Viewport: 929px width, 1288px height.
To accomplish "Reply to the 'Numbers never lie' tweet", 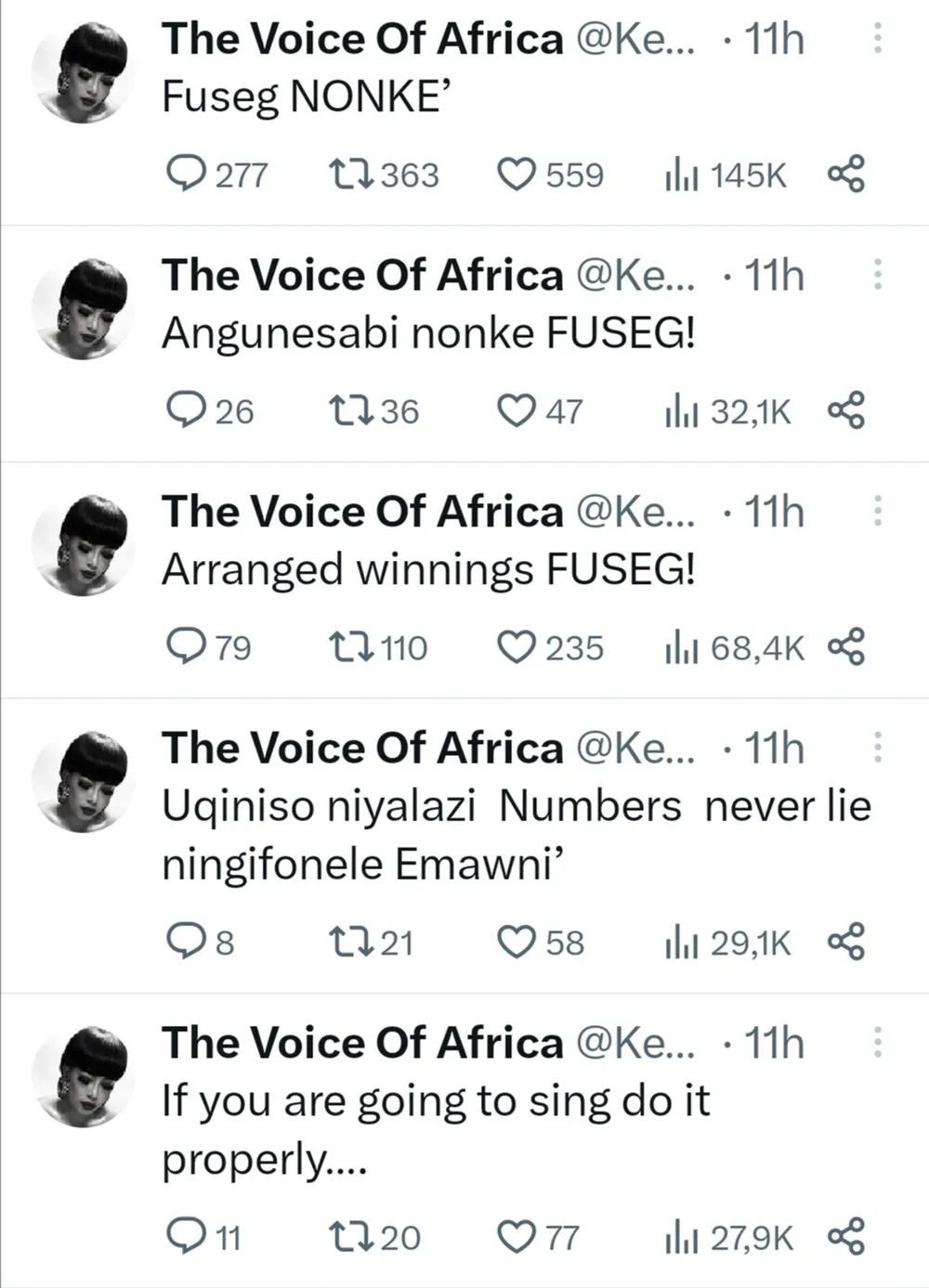I will coord(186,943).
